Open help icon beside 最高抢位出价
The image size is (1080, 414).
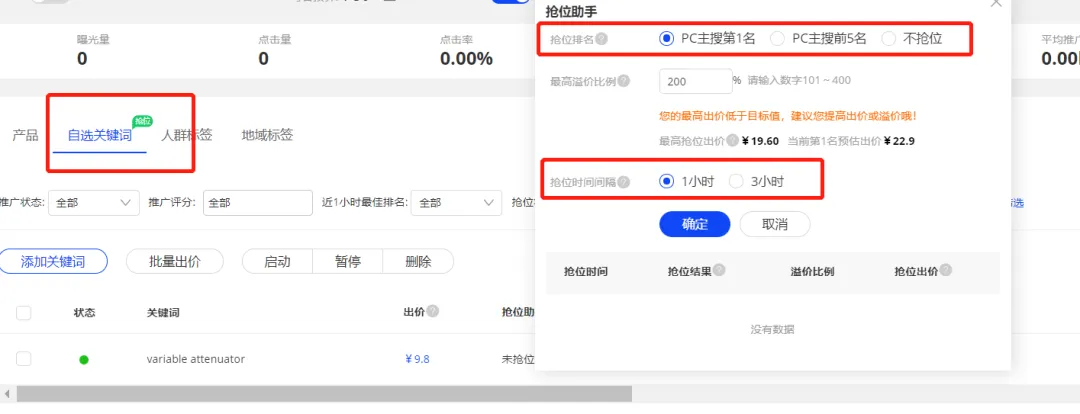click(732, 141)
